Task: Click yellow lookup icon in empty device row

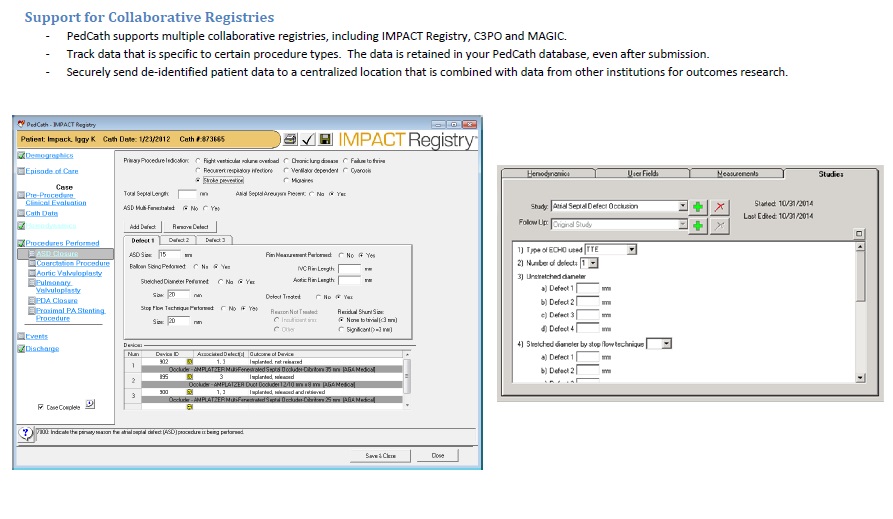Action: [190, 407]
